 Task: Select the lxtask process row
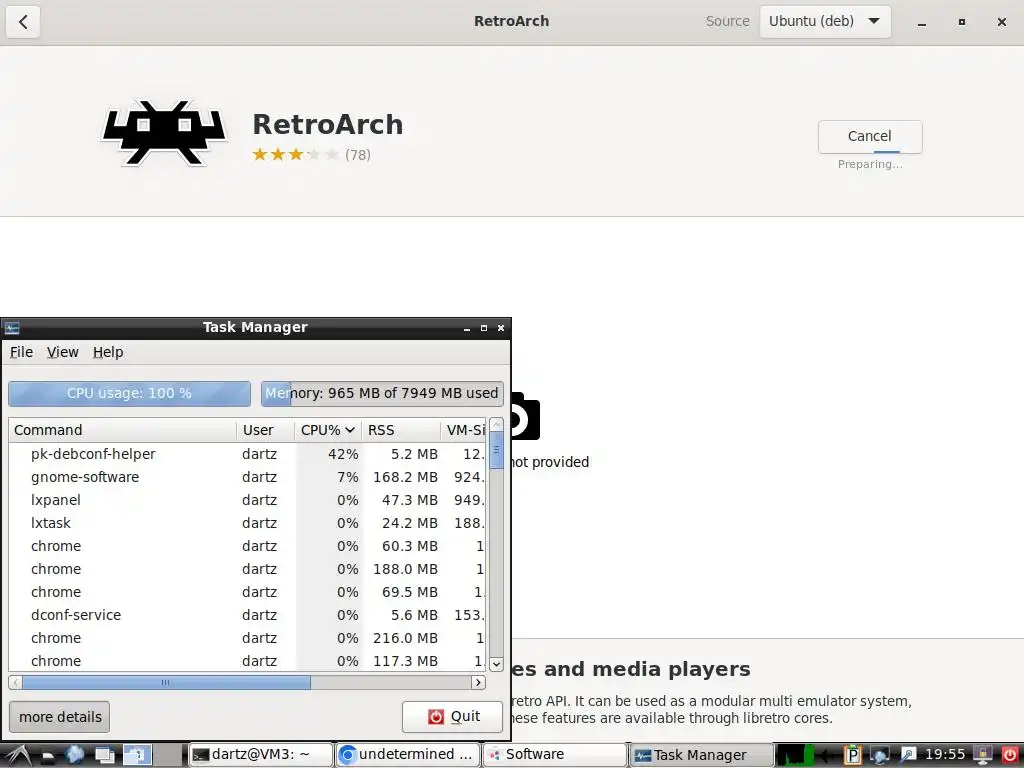[248, 523]
